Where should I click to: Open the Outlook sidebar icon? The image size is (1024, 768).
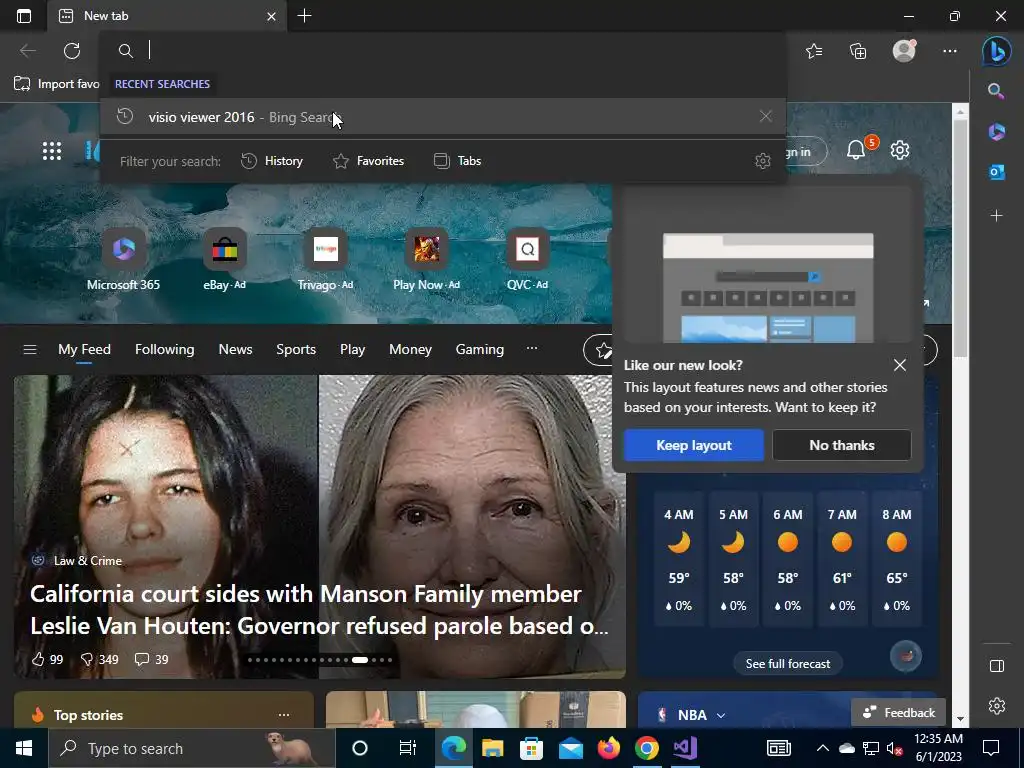997,172
